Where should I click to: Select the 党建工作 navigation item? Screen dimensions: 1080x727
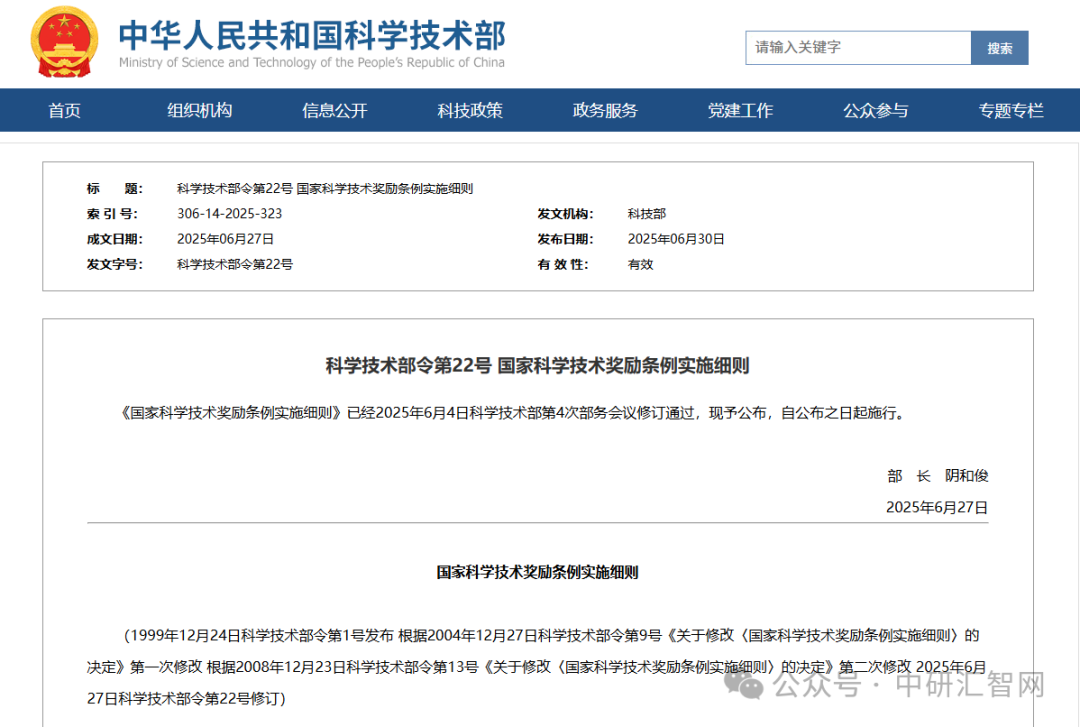click(x=741, y=110)
